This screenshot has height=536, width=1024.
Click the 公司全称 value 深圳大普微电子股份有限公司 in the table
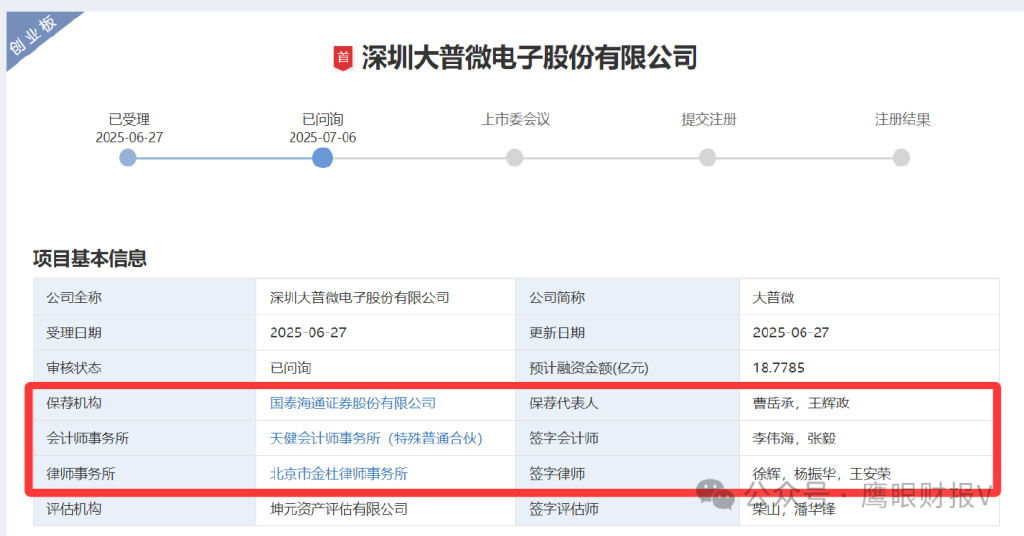[360, 297]
